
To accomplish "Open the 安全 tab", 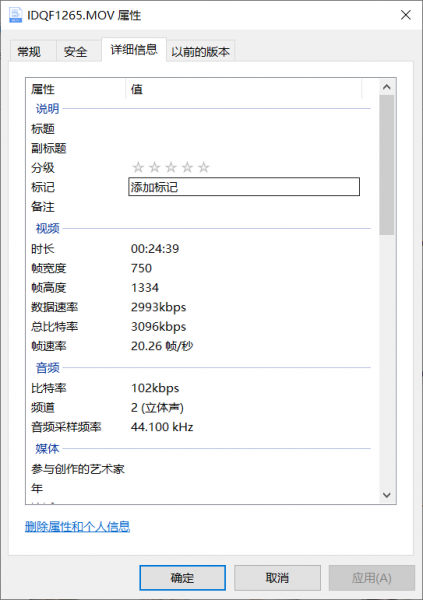I will coord(75,51).
